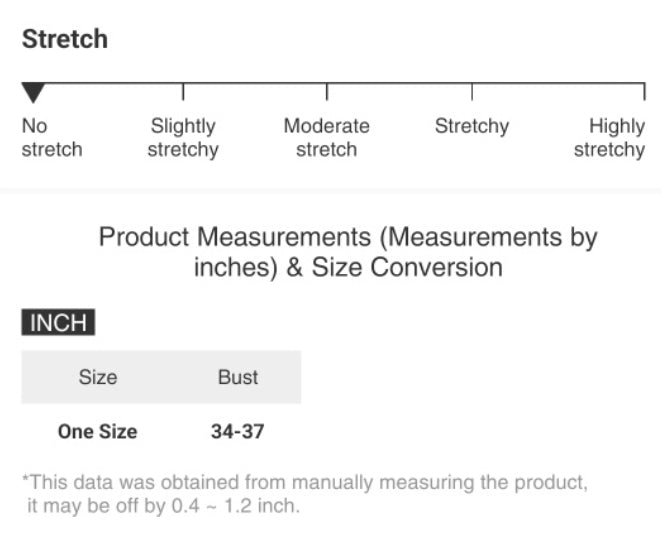Click the black triangle stretch level marker
This screenshot has width=661, height=538.
34,93
